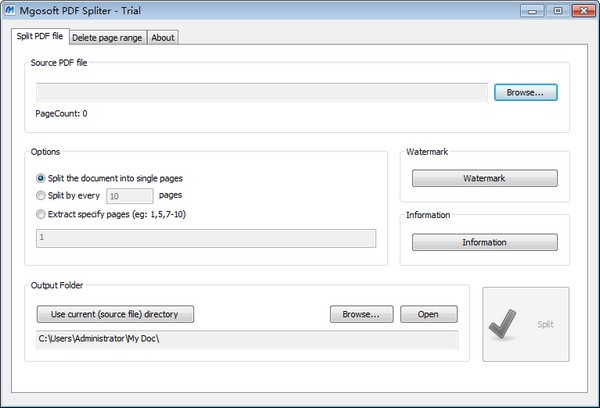The image size is (600, 408).
Task: Open the Delete page range tab
Action: pos(107,38)
